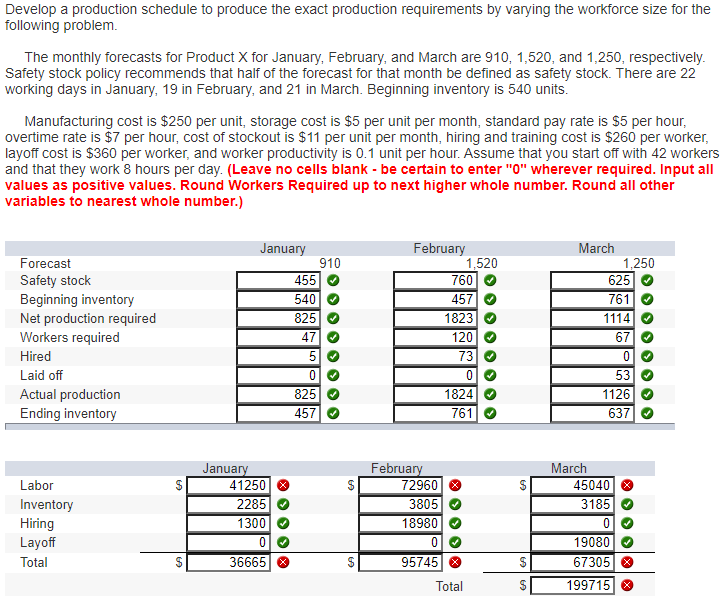Image resolution: width=720 pixels, height=596 pixels.
Task: Click January Hired field showing 5
Action: pyautogui.click(x=279, y=356)
